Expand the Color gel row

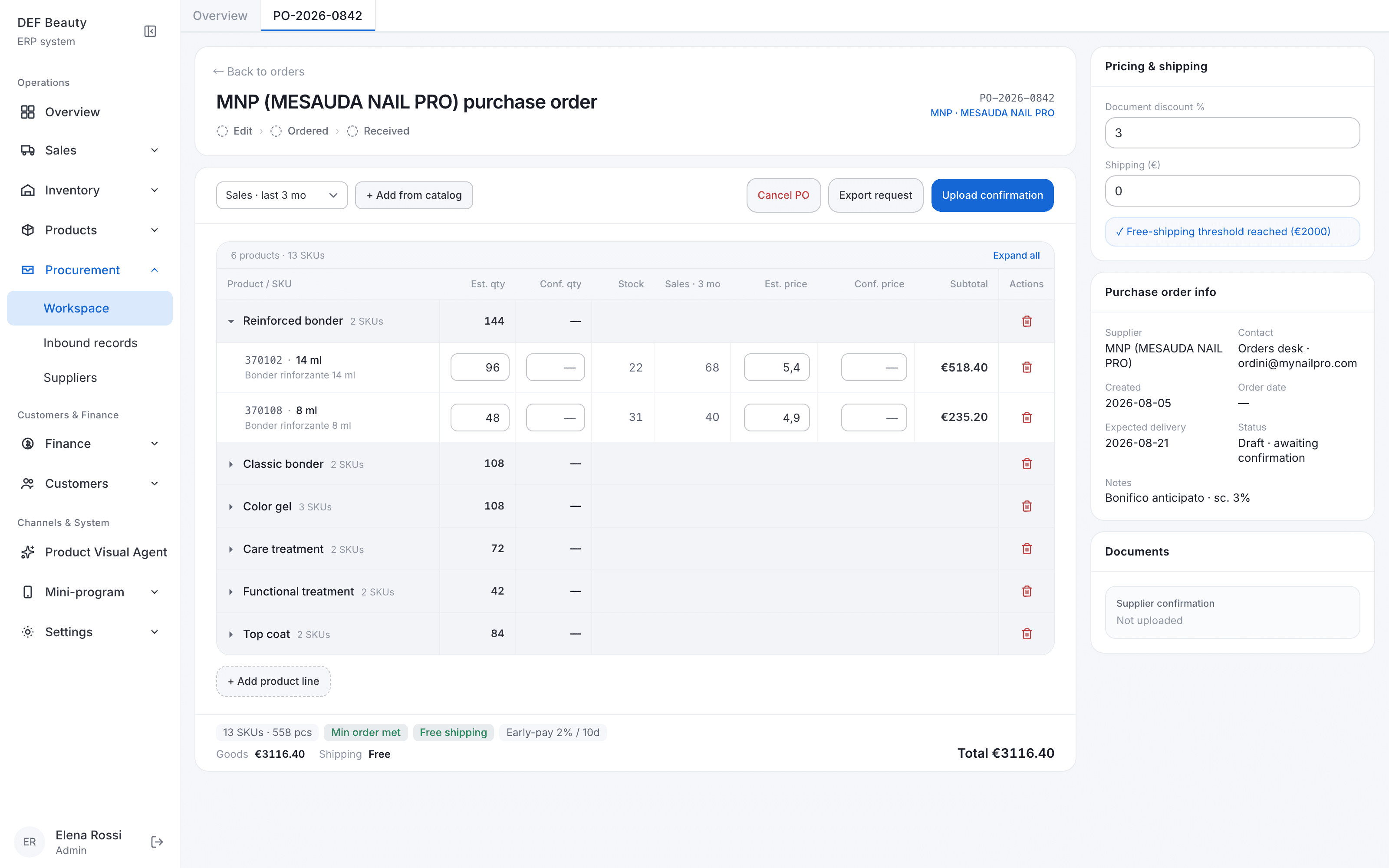[x=231, y=506]
